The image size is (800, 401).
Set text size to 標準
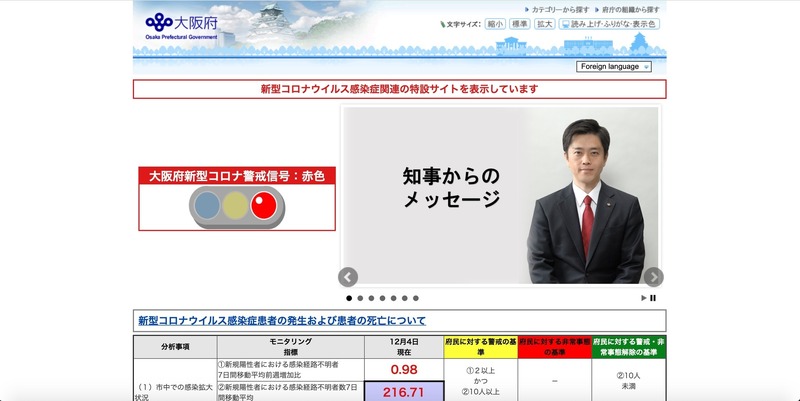[520, 24]
